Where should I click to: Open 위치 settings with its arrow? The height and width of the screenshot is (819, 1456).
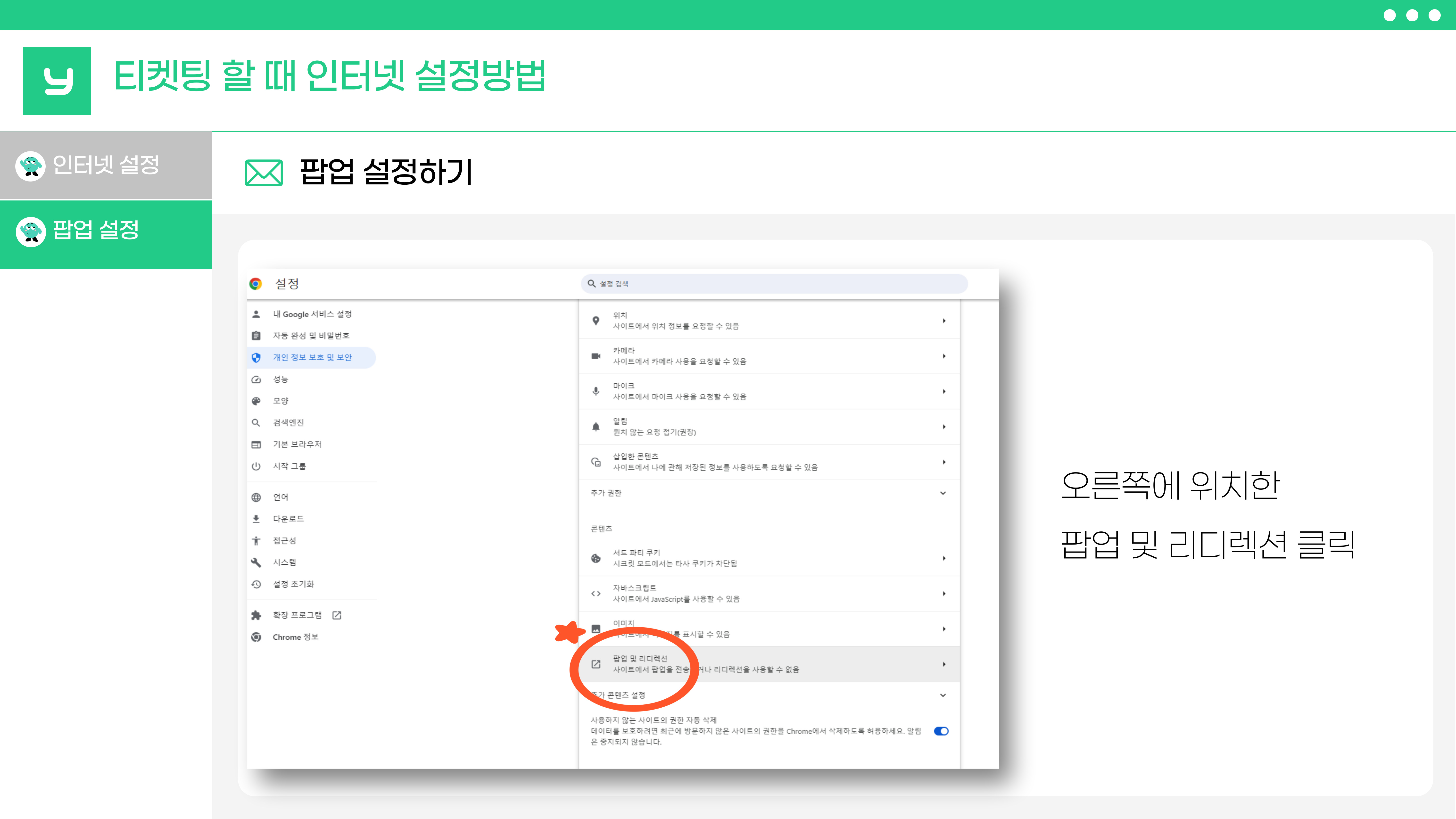944,321
